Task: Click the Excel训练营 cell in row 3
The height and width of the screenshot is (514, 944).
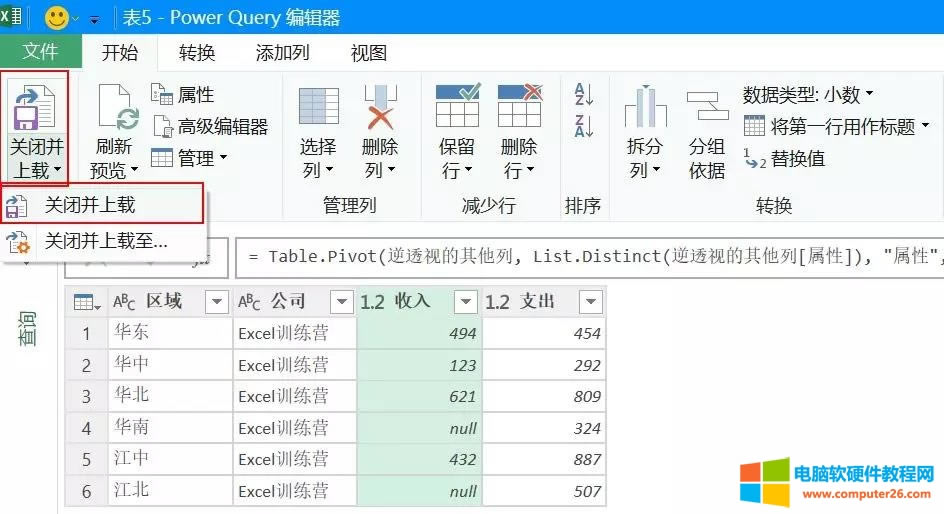Action: coord(295,396)
